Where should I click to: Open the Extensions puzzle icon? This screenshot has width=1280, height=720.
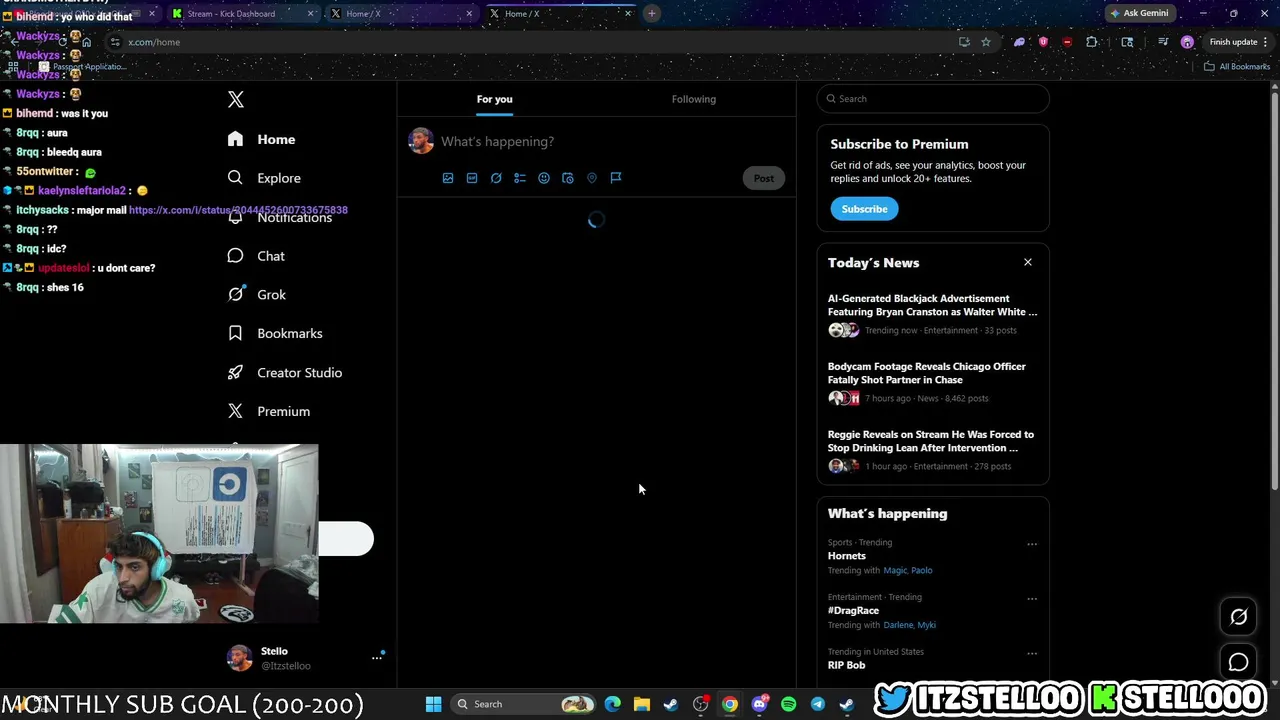click(x=1092, y=42)
